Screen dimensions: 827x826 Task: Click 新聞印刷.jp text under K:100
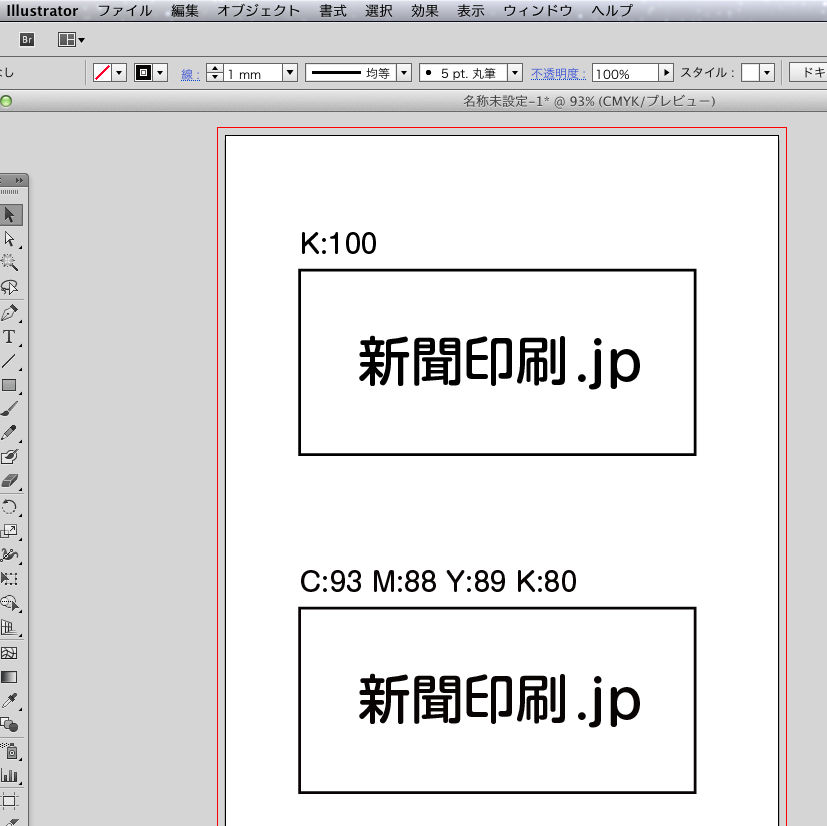click(499, 362)
